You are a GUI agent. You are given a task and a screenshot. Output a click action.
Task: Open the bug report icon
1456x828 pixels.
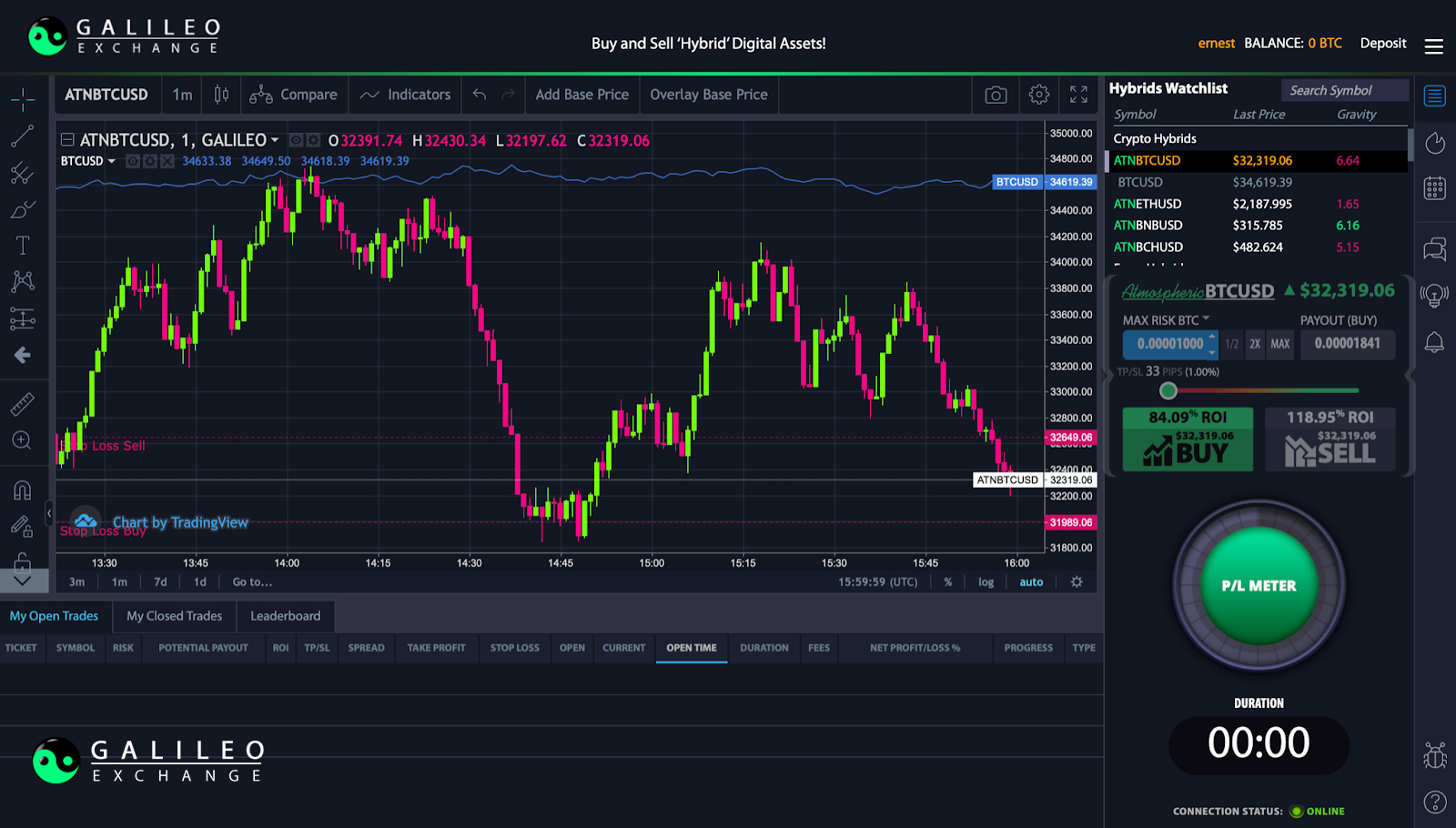coord(1435,755)
